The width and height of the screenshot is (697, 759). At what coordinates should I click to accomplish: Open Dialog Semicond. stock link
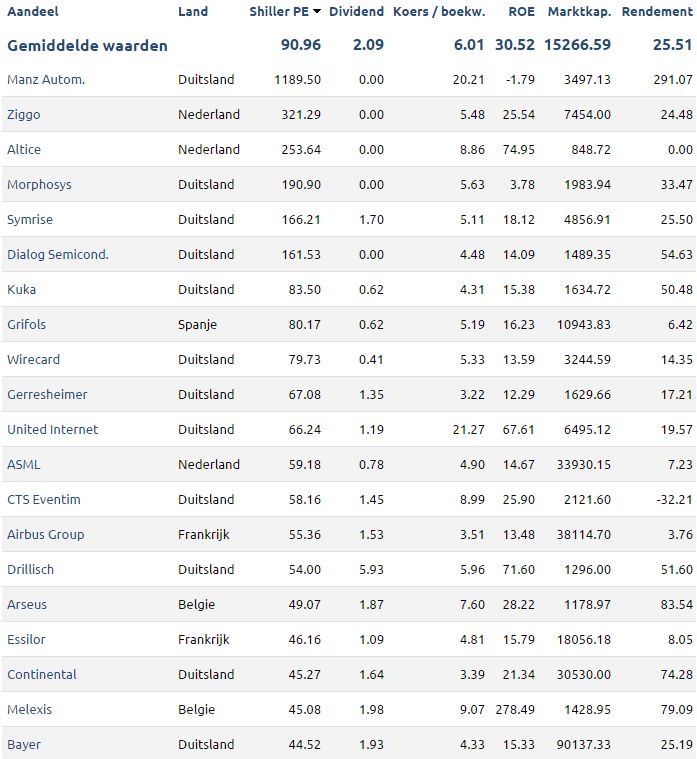click(x=58, y=254)
